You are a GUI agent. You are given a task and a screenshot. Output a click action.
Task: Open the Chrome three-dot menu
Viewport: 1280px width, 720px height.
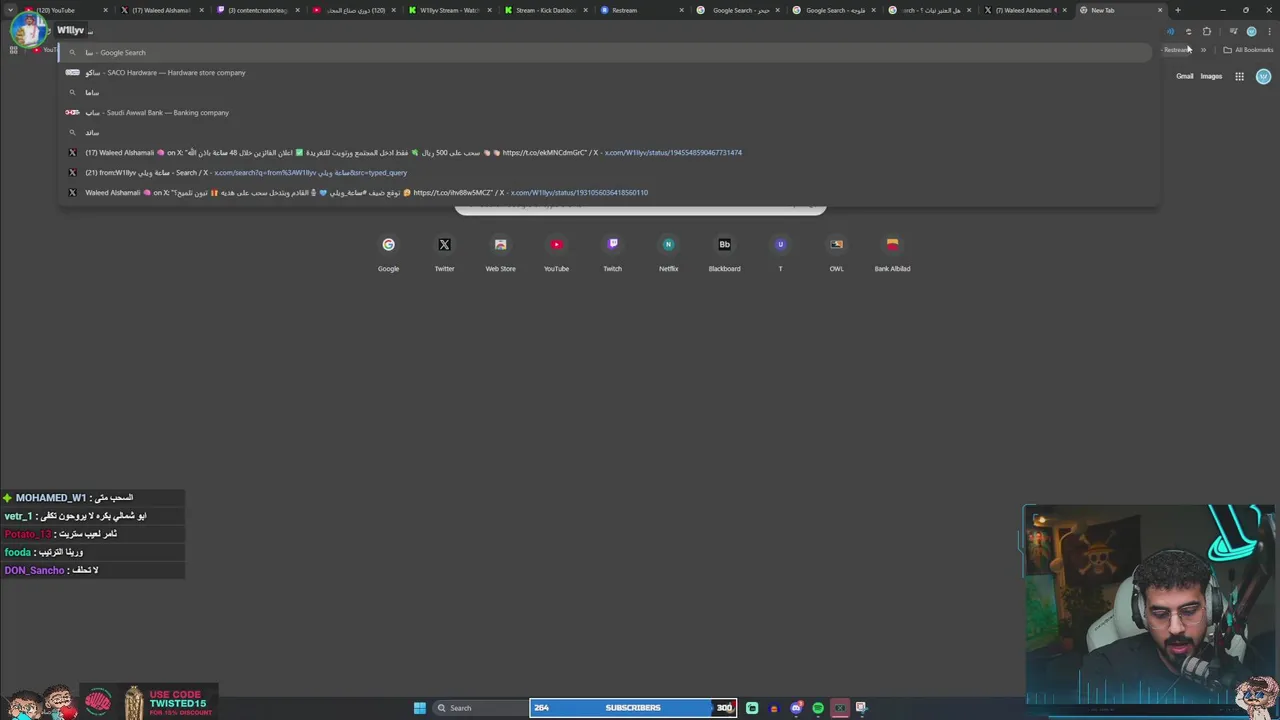(1269, 31)
